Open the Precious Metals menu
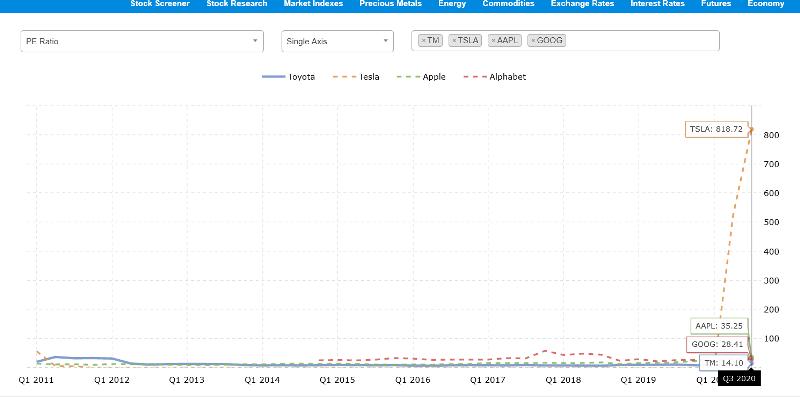Screen dimensions: 800x397 (x=390, y=4)
